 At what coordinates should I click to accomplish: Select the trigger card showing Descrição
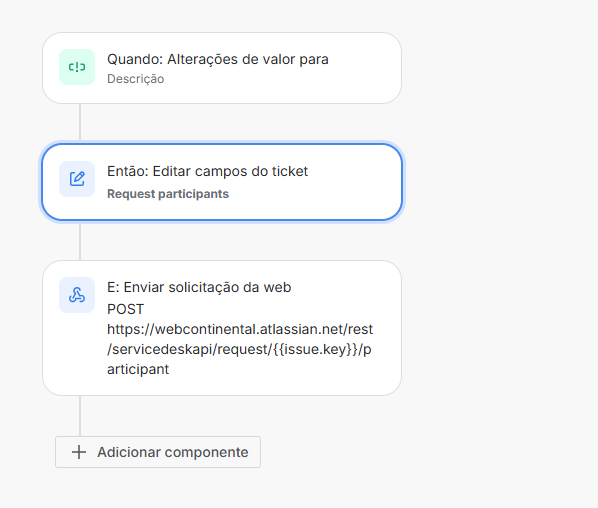point(222,68)
